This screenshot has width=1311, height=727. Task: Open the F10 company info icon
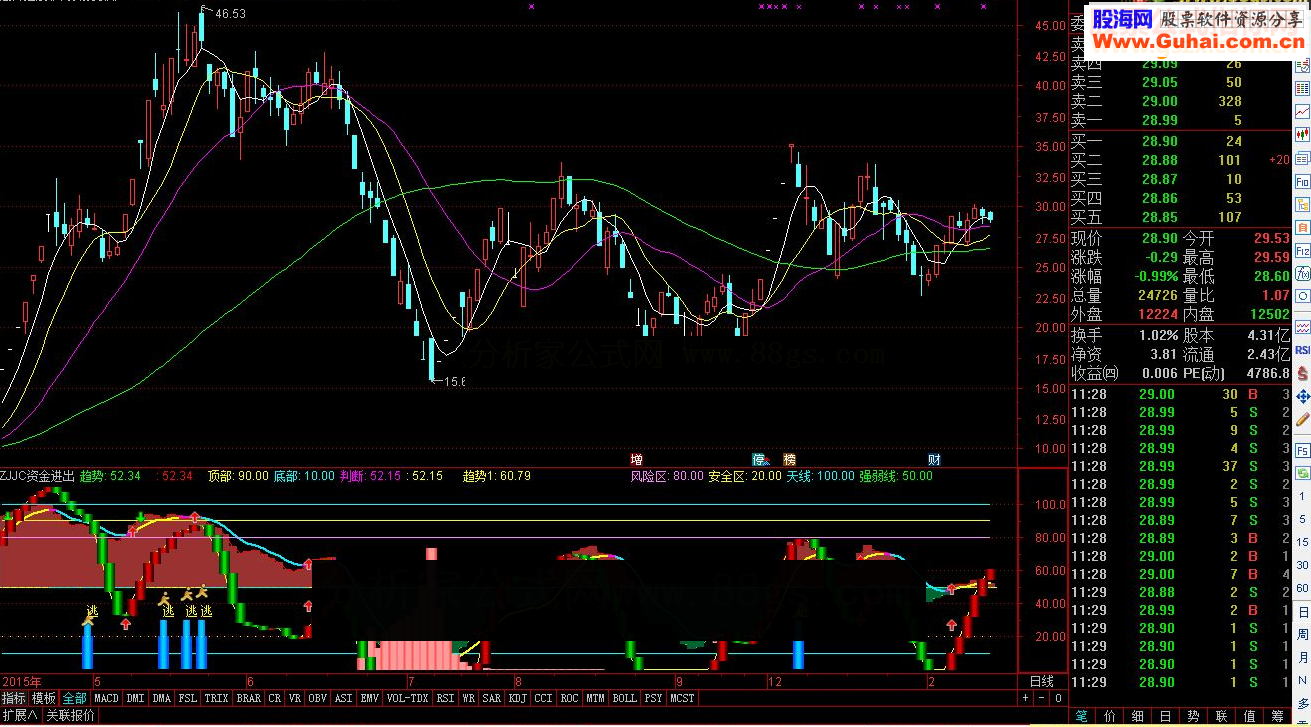click(1302, 182)
